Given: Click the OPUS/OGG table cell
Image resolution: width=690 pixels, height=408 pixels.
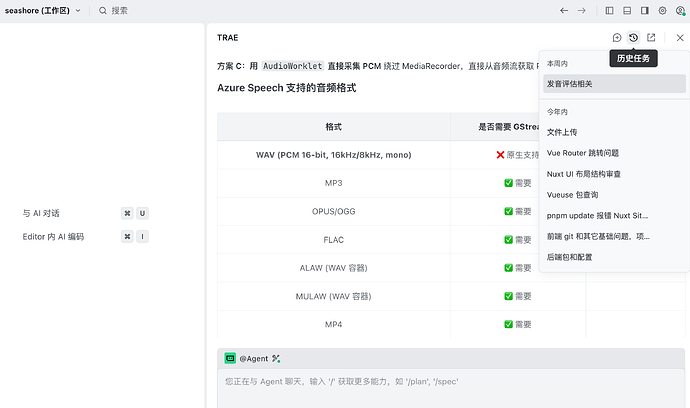Looking at the screenshot, I should pyautogui.click(x=334, y=211).
